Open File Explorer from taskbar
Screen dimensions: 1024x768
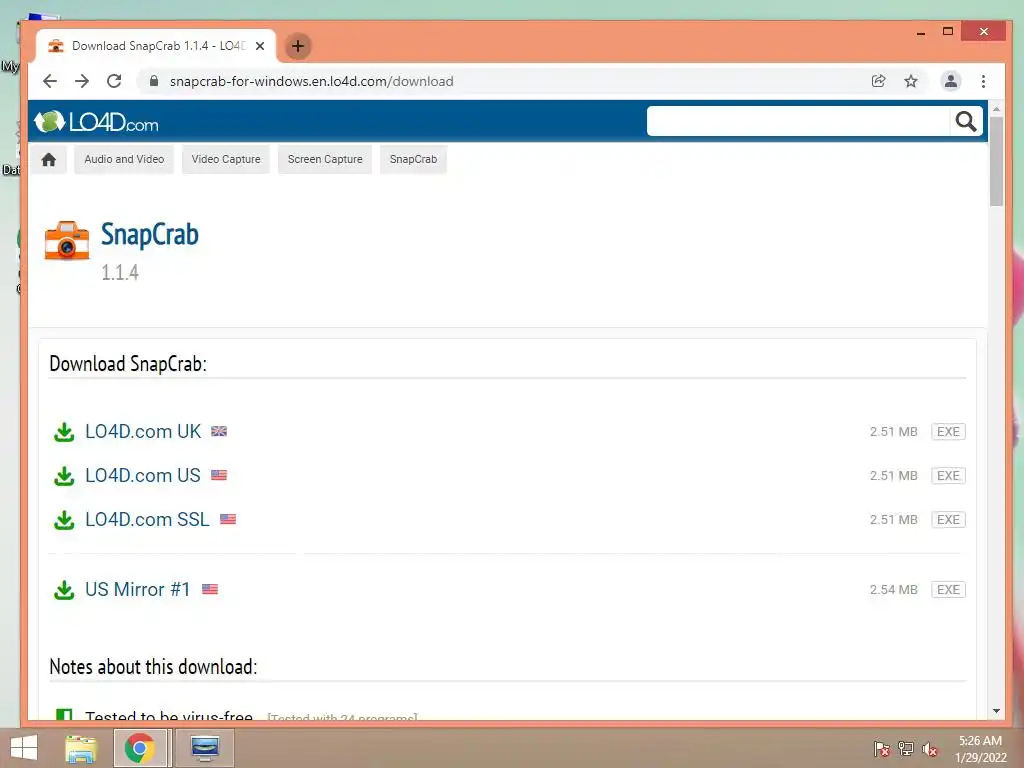click(x=81, y=748)
